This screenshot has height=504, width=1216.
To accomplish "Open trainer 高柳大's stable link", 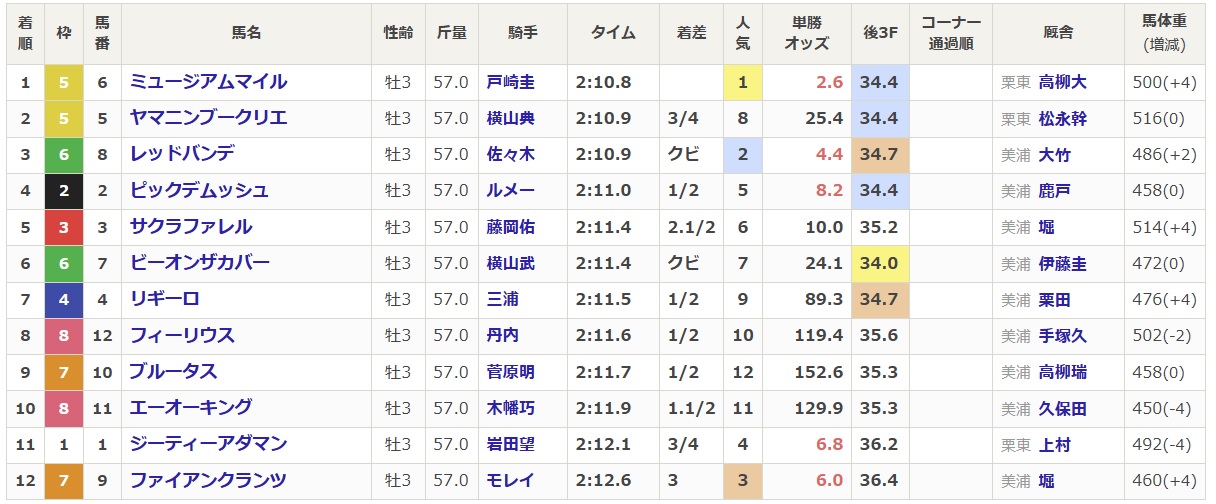I will [1062, 83].
